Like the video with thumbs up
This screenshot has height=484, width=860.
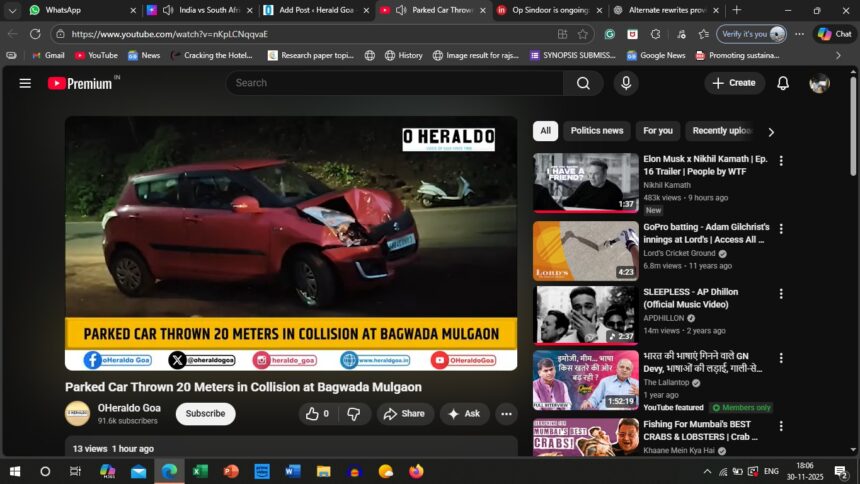coord(318,414)
